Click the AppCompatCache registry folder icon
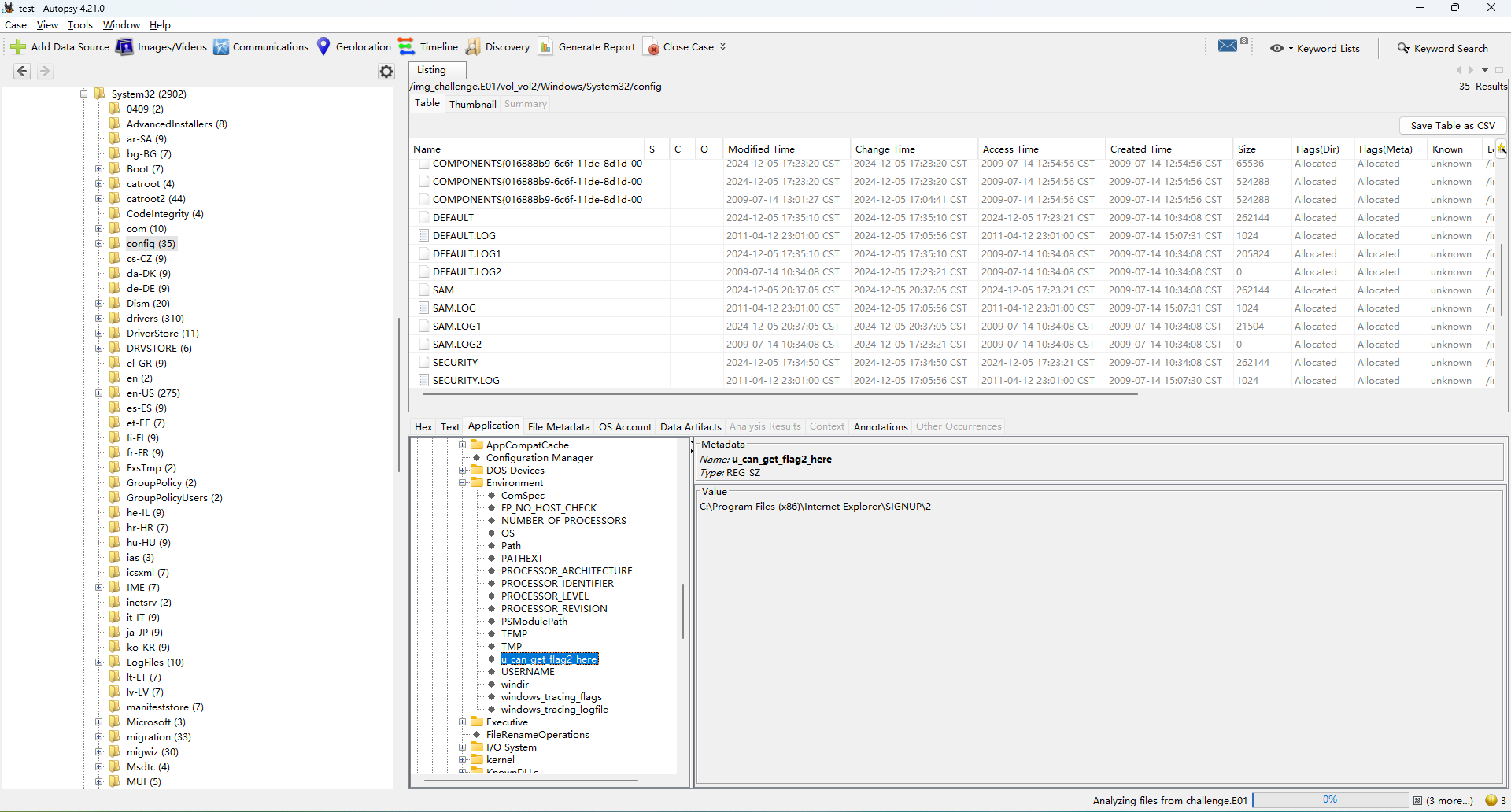The image size is (1511, 812). pos(477,445)
